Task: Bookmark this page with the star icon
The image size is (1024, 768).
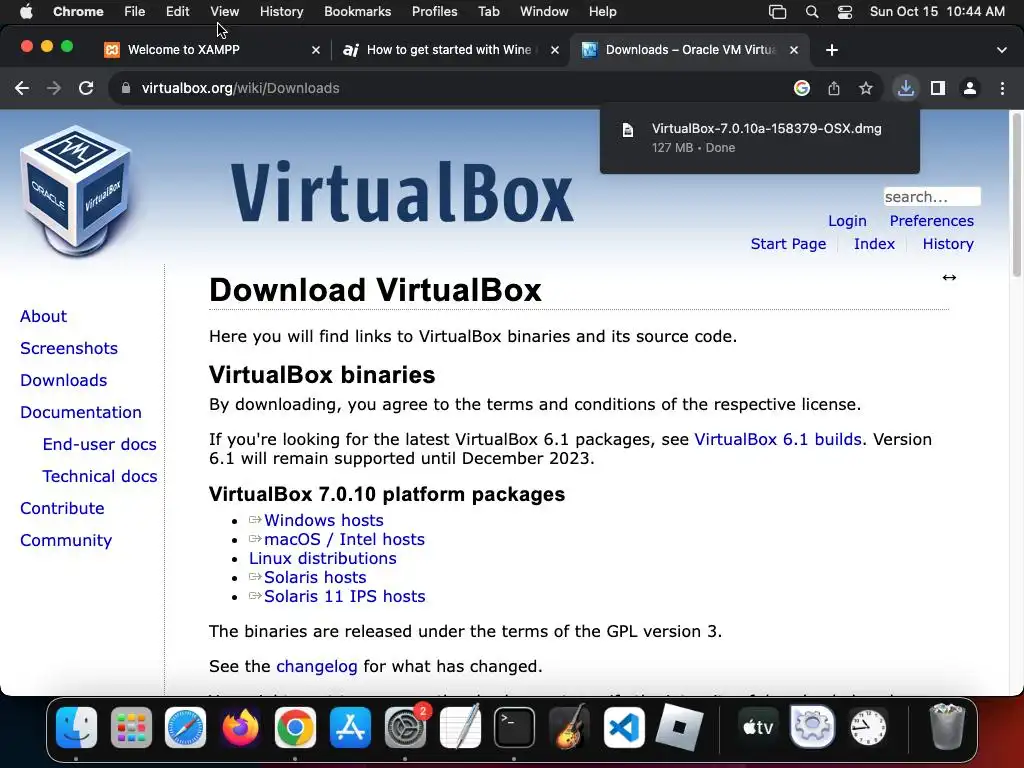Action: [866, 88]
